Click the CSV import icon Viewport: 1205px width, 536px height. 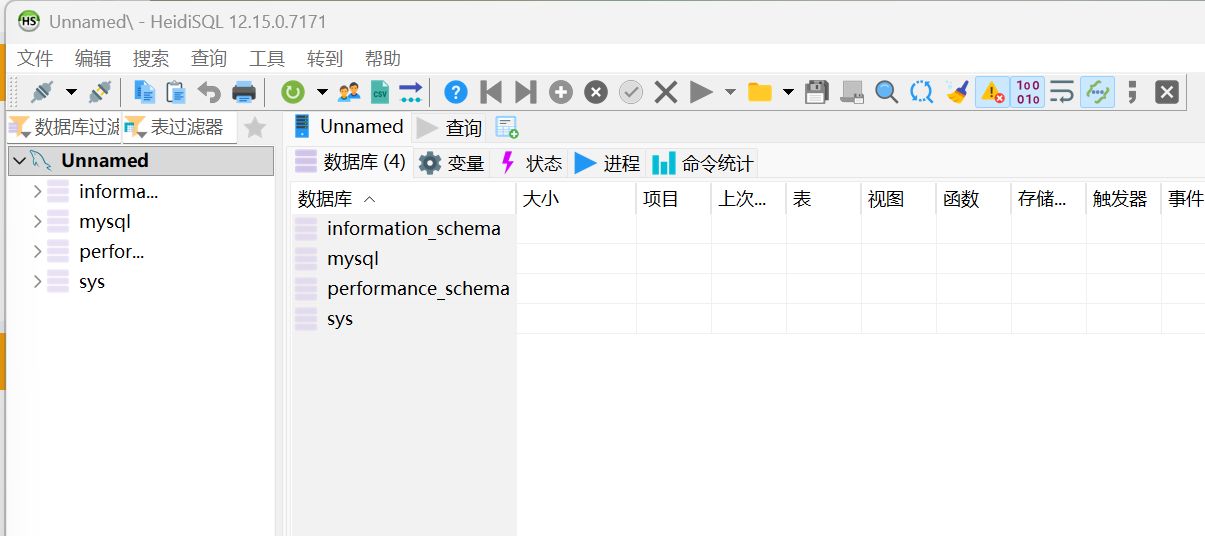(379, 92)
